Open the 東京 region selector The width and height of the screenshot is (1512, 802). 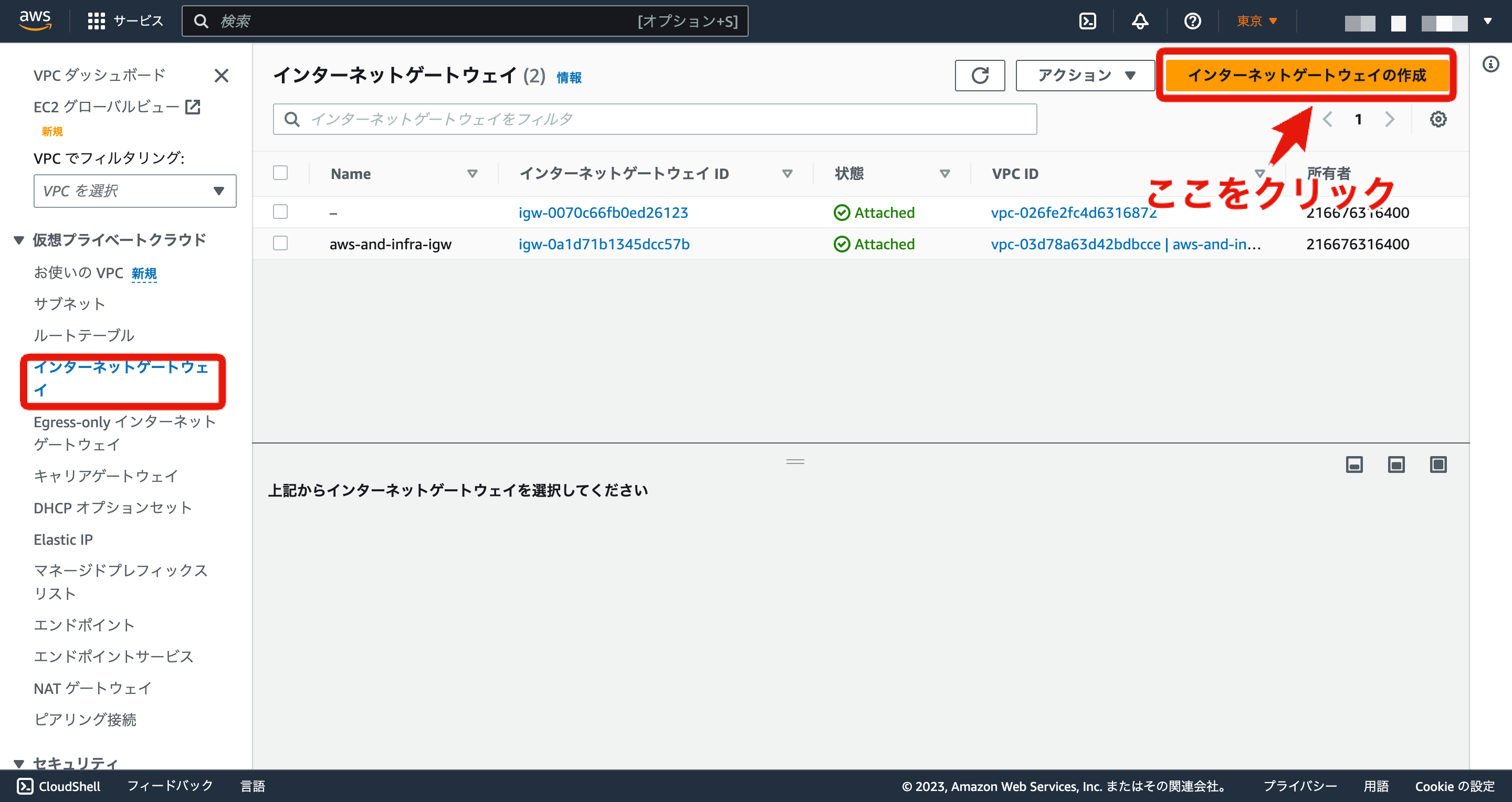pos(1256,20)
